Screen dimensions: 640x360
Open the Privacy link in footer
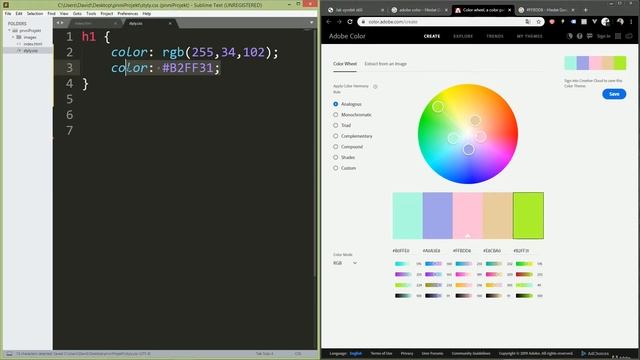(407, 353)
